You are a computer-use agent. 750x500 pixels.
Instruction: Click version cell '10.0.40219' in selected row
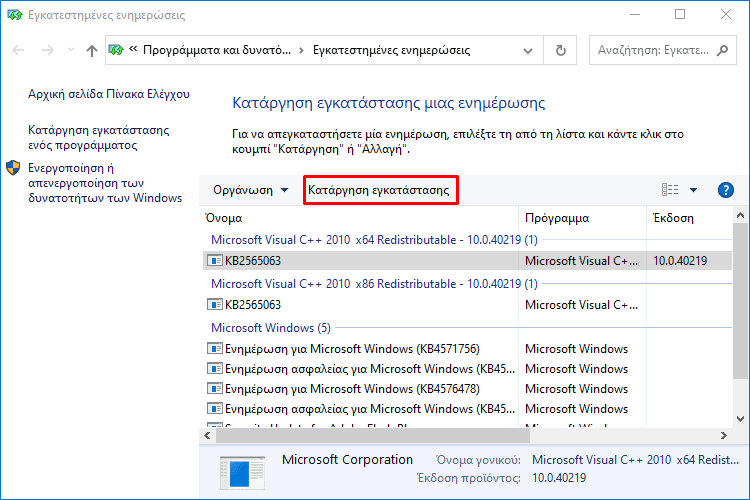(680, 261)
